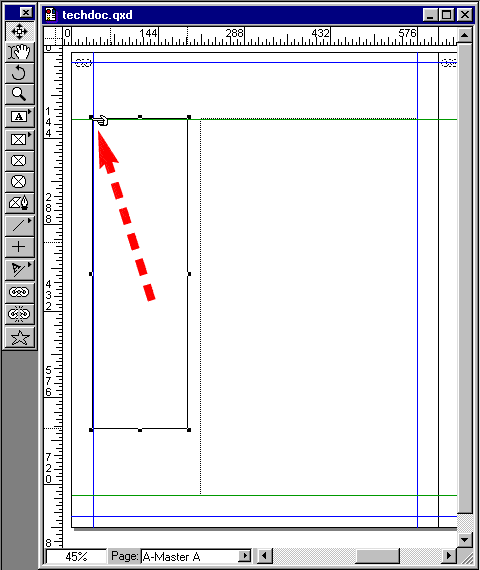Open the Page A-Master A dropdown arrow
This screenshot has height=570, width=480.
pos(245,556)
